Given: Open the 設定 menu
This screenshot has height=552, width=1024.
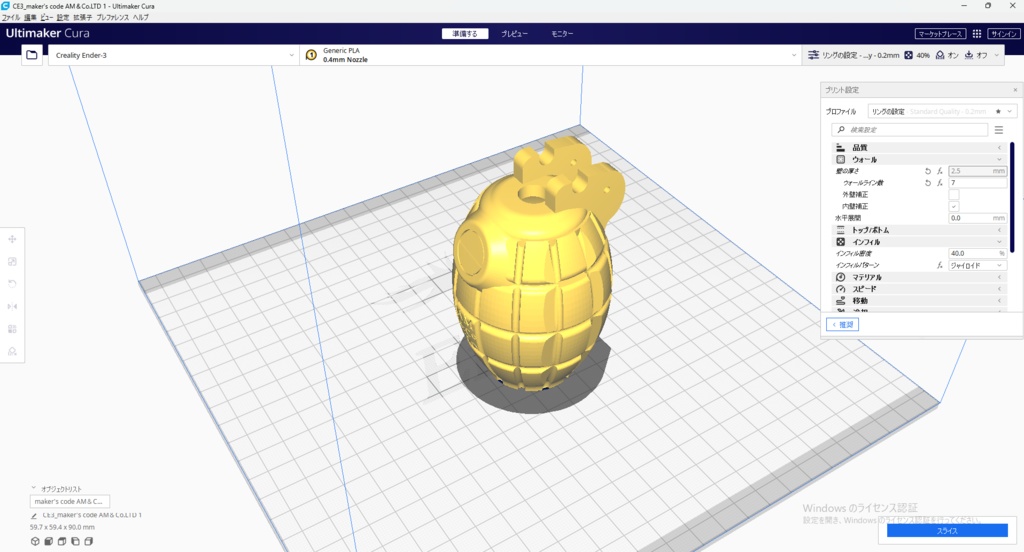Looking at the screenshot, I should [63, 18].
